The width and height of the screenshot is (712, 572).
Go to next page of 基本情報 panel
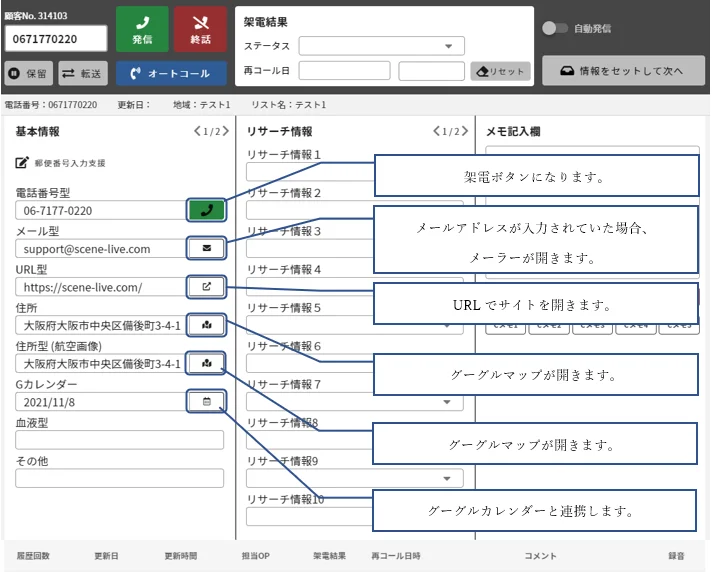(222, 132)
